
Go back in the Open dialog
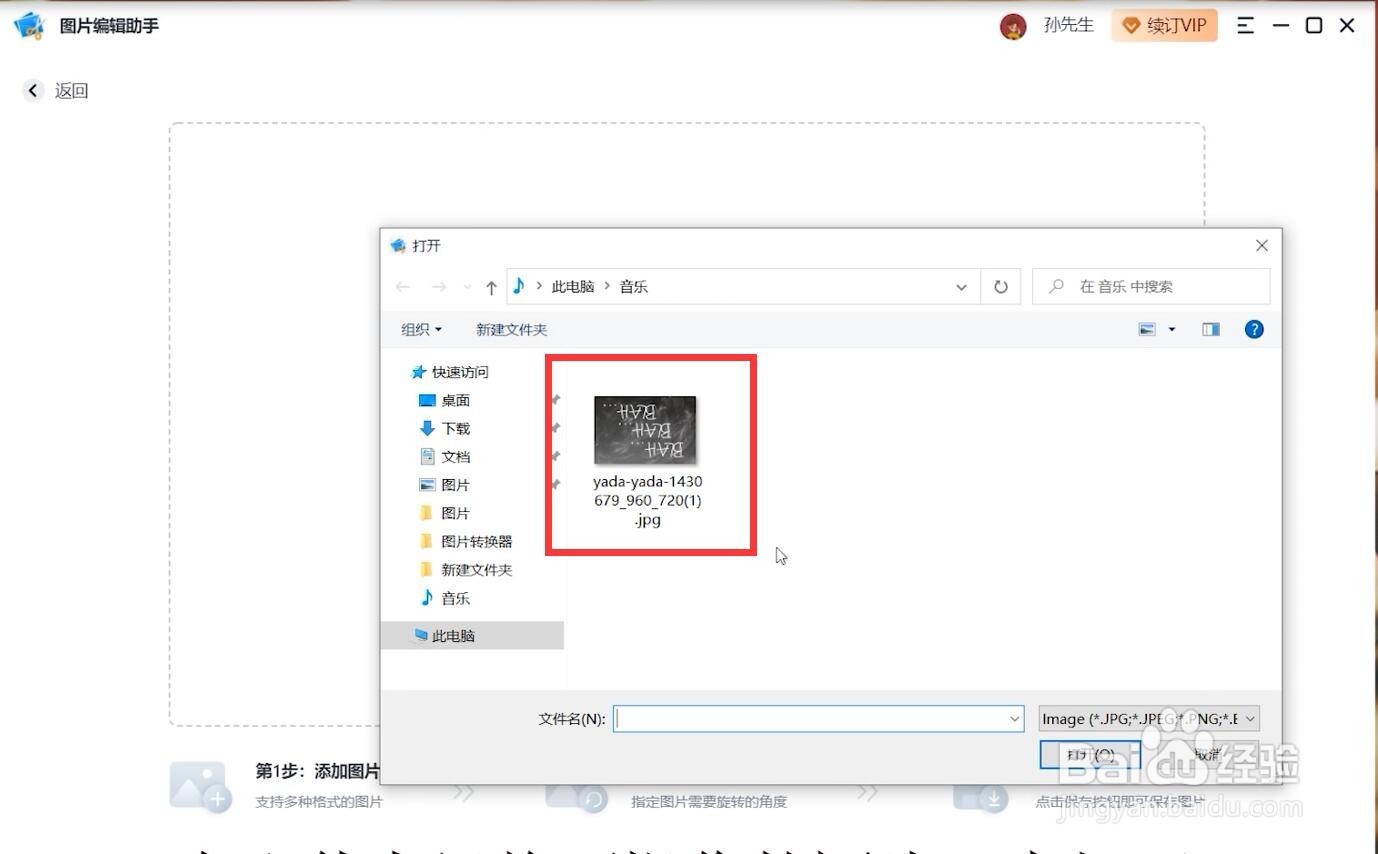click(403, 287)
